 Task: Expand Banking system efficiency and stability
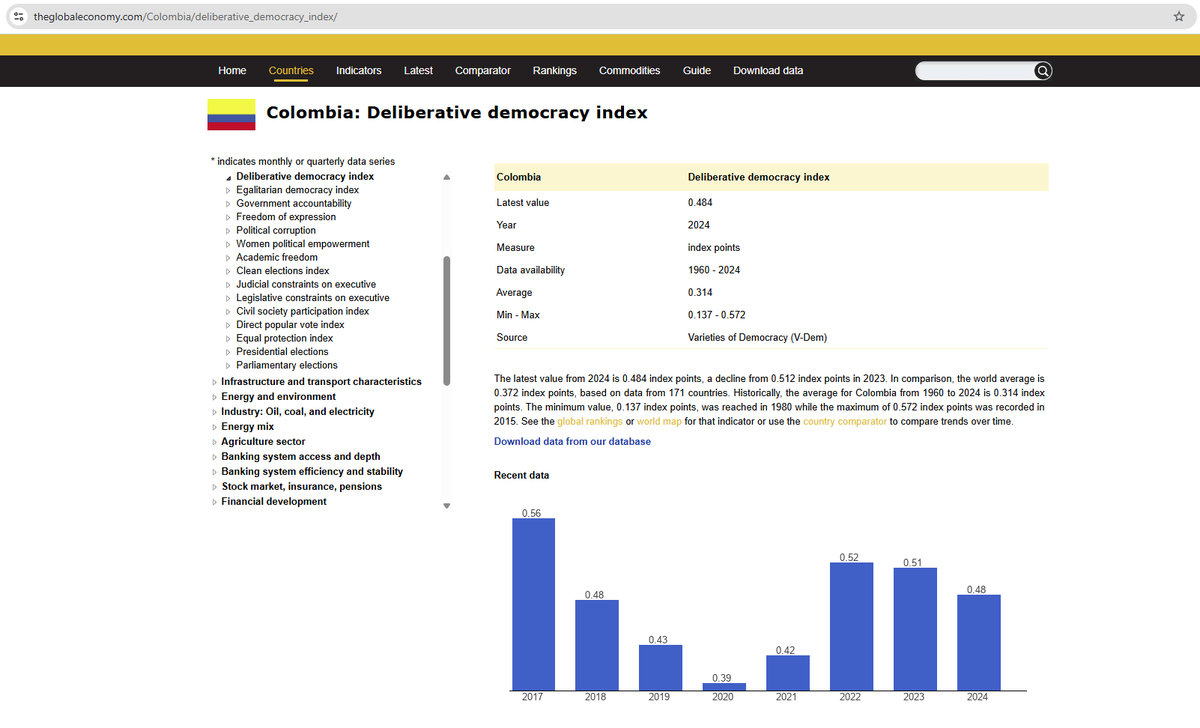(214, 472)
